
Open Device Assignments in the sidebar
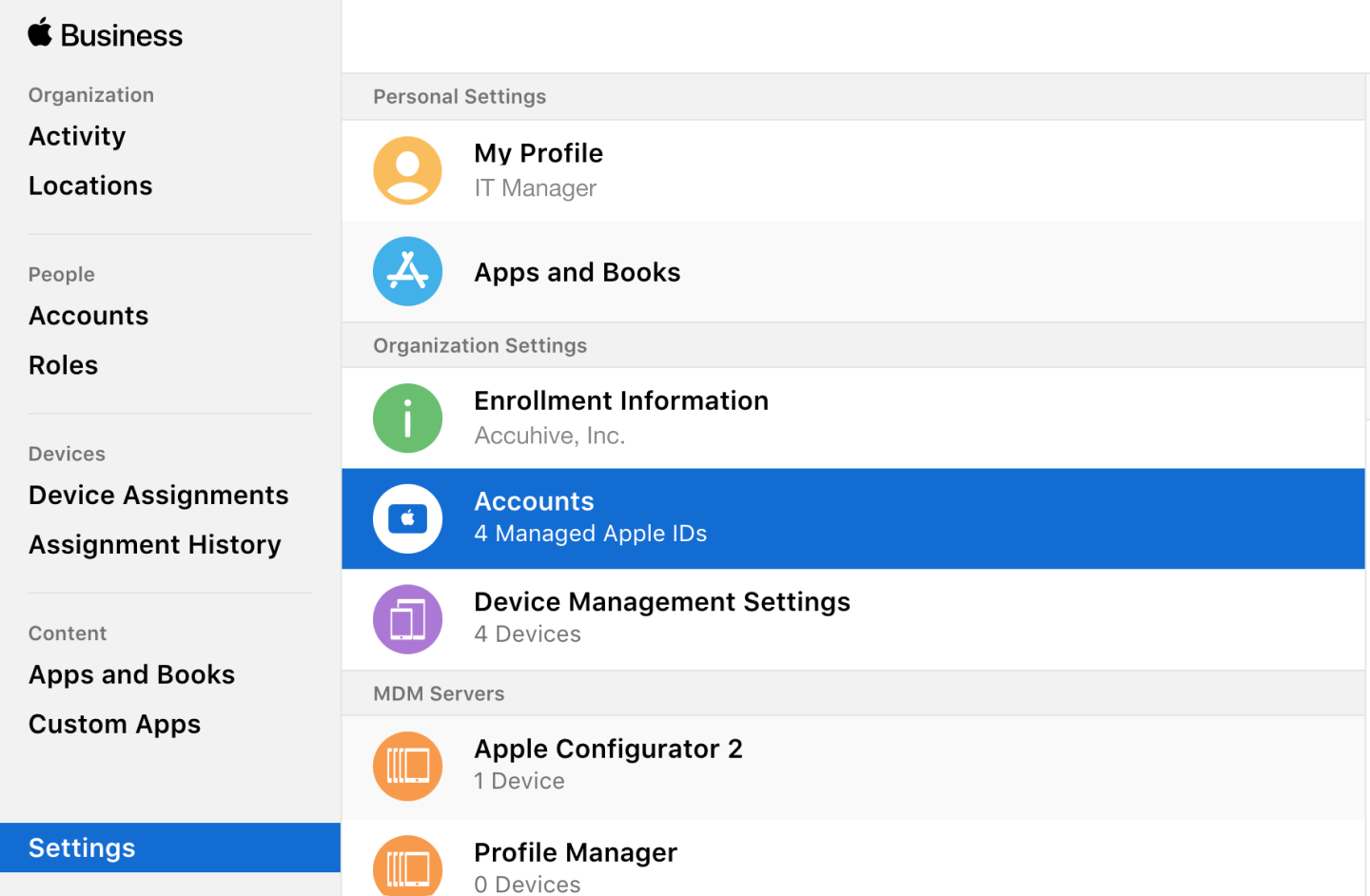(158, 495)
